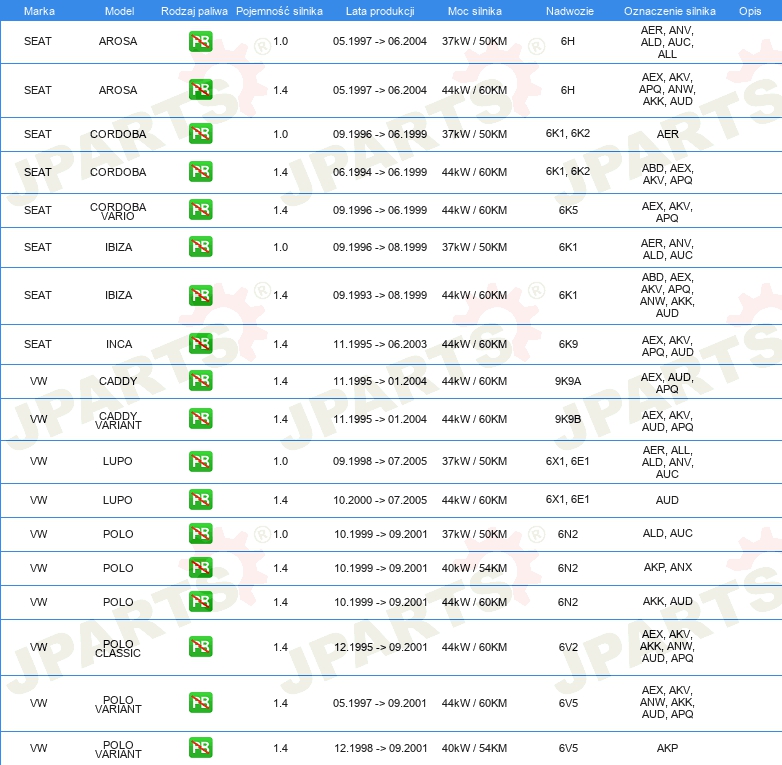This screenshot has height=765, width=782.
Task: Click 40kW / 54KM in POLO VARIANT row
Action: 474,748
